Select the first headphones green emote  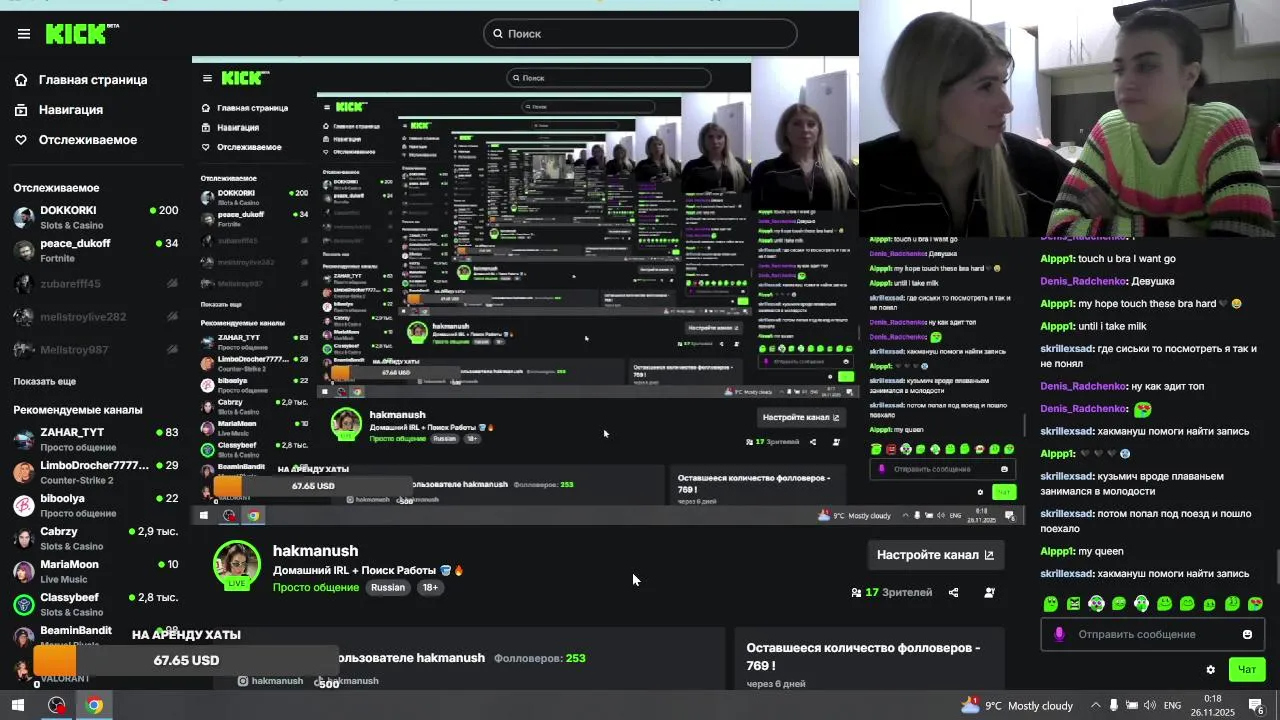tap(1096, 604)
